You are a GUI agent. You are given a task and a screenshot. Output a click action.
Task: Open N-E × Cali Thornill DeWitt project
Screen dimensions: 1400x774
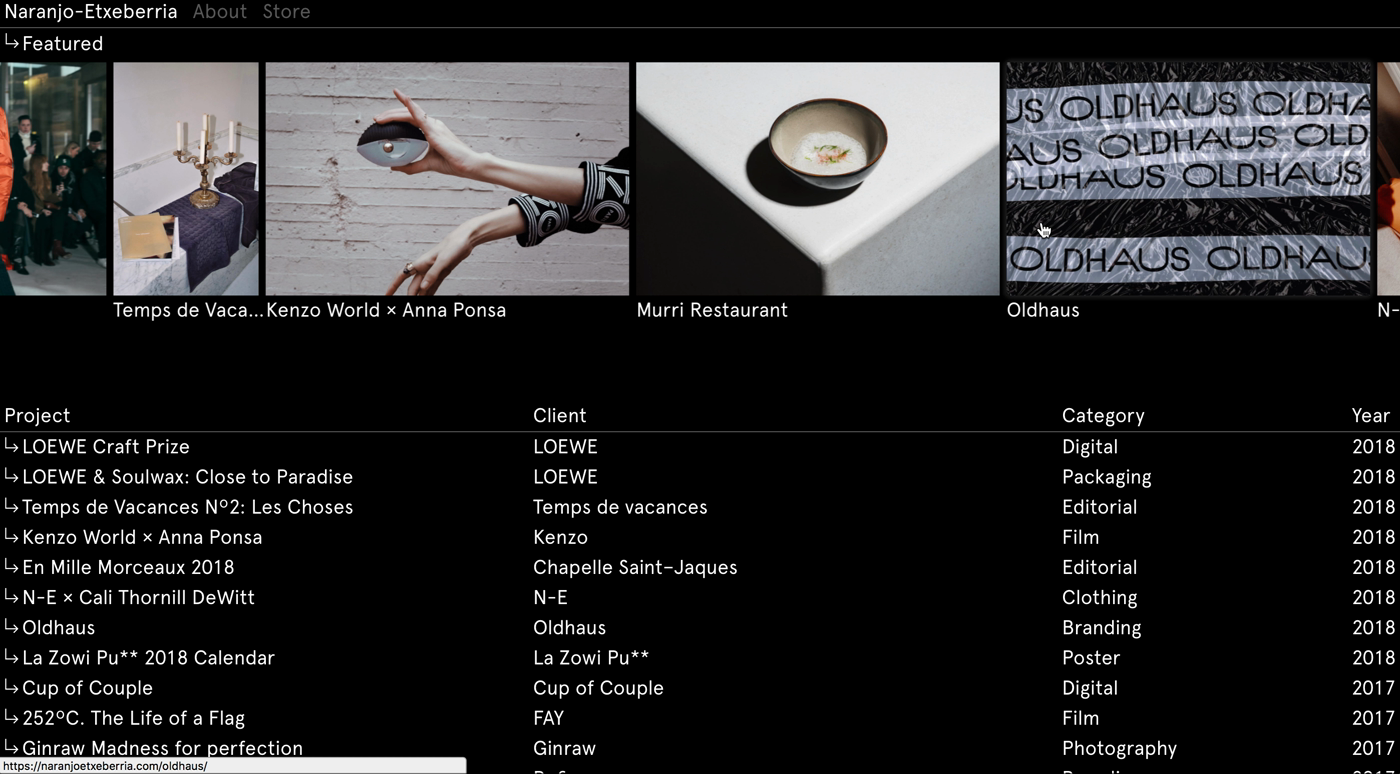pos(138,597)
